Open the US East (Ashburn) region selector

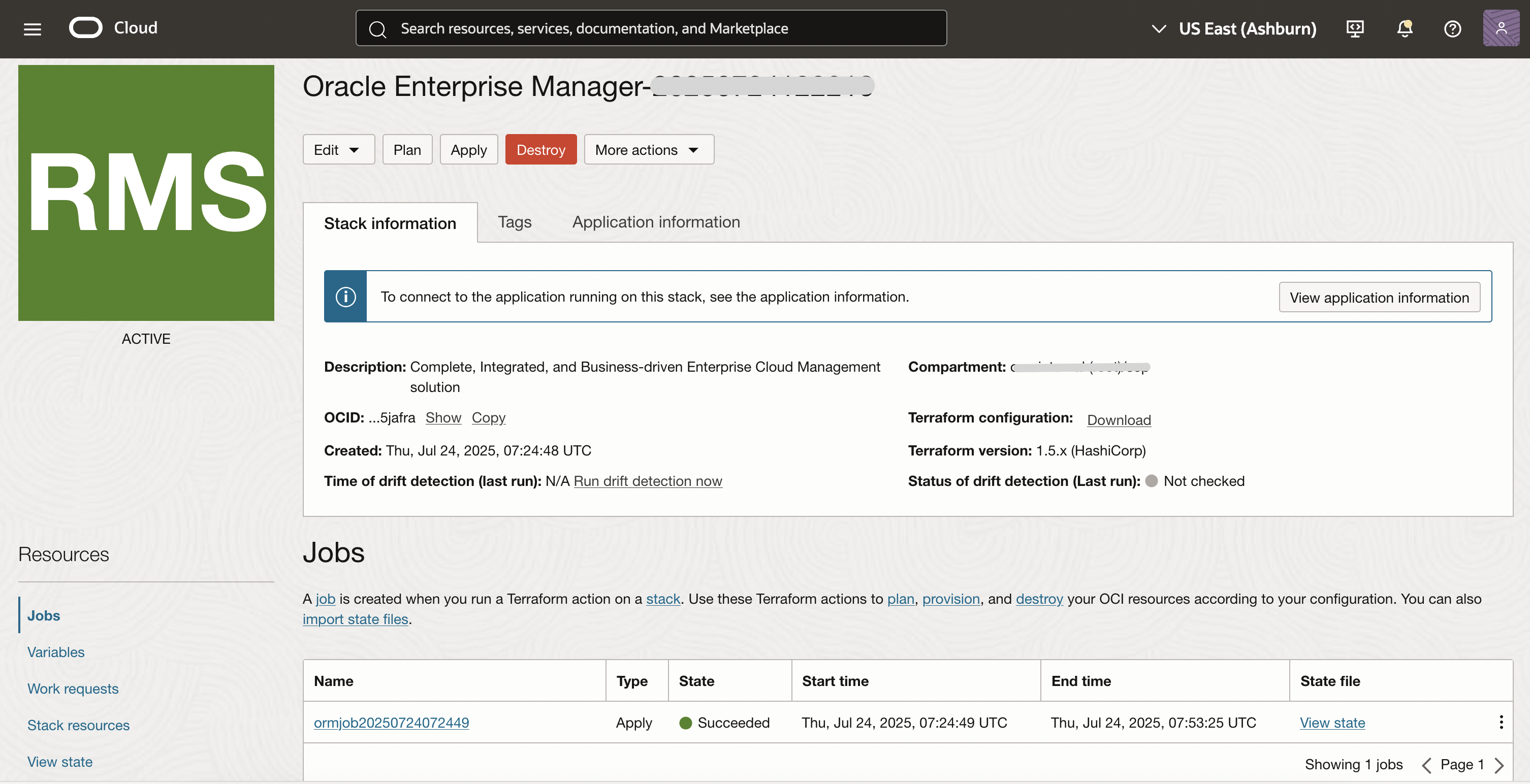[x=1234, y=28]
